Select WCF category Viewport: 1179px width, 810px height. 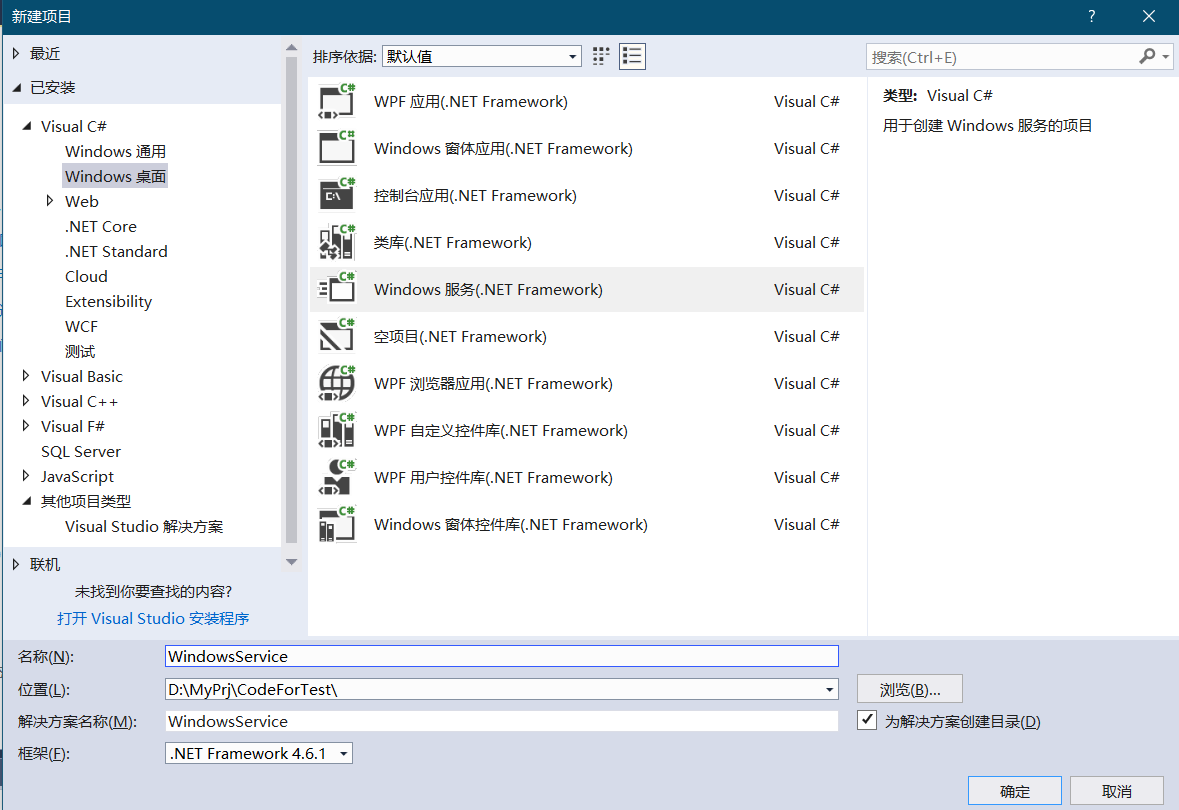81,326
